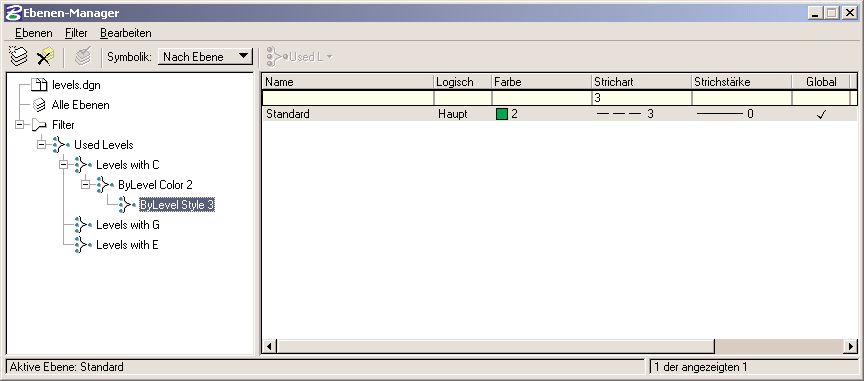This screenshot has width=864, height=381.
Task: Sort by the Farbe column header
Action: pyautogui.click(x=542, y=82)
